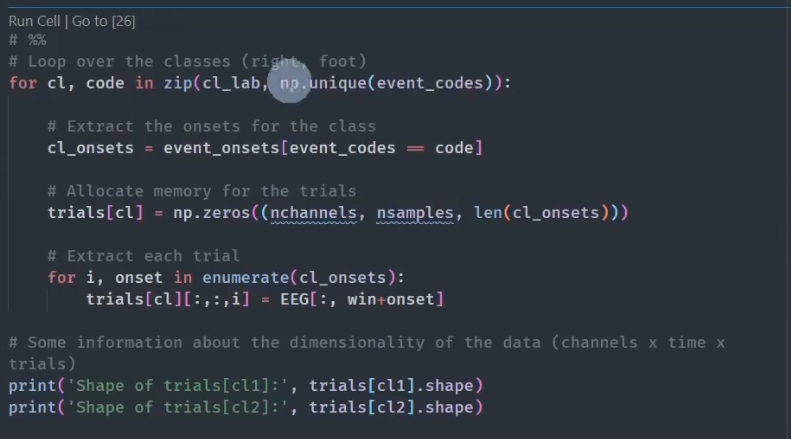Place cursor on the "# %%" cell marker
Screen dimensions: 791x439
[27, 40]
